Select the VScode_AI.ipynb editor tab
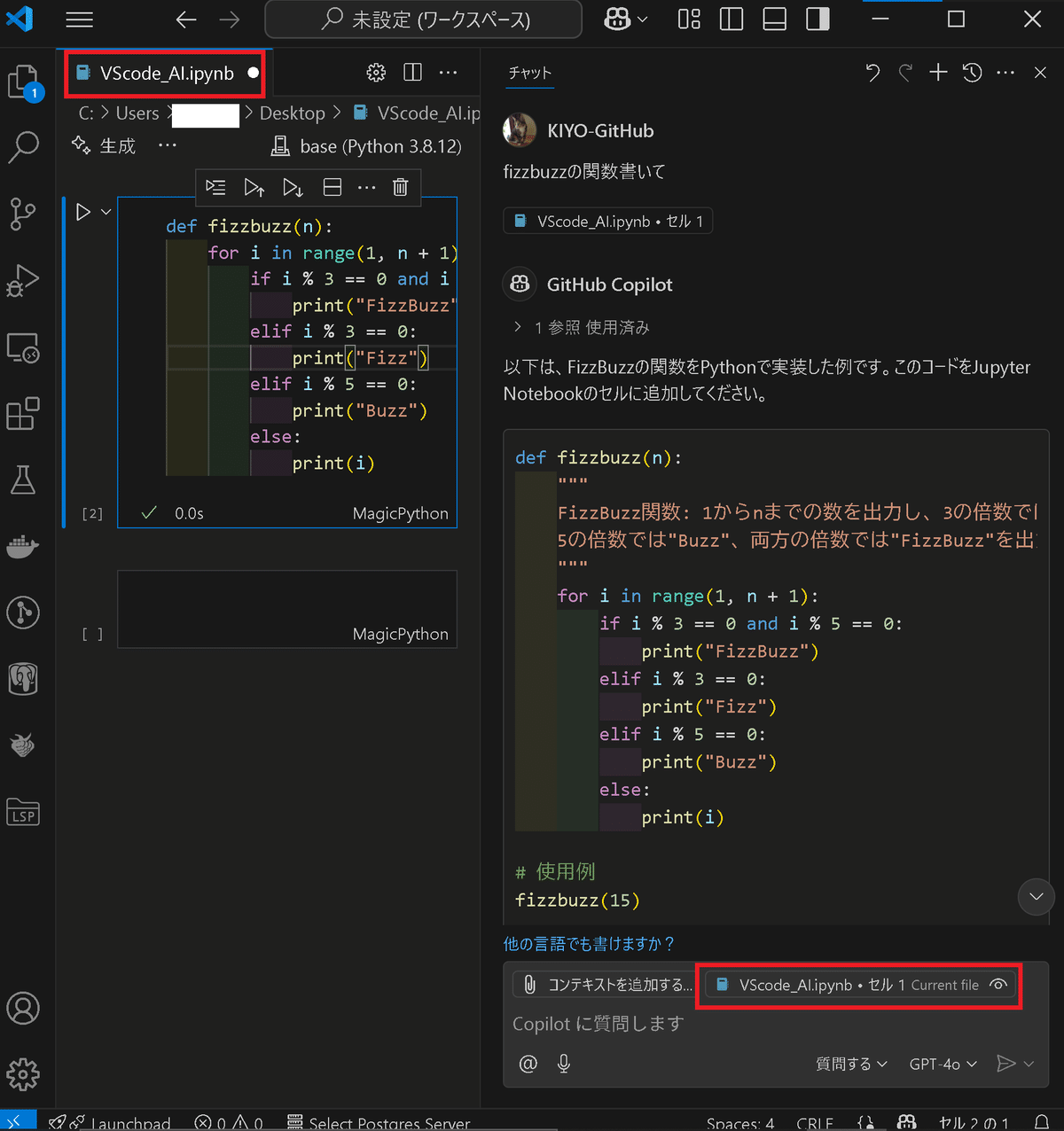The image size is (1064, 1131). pyautogui.click(x=167, y=74)
